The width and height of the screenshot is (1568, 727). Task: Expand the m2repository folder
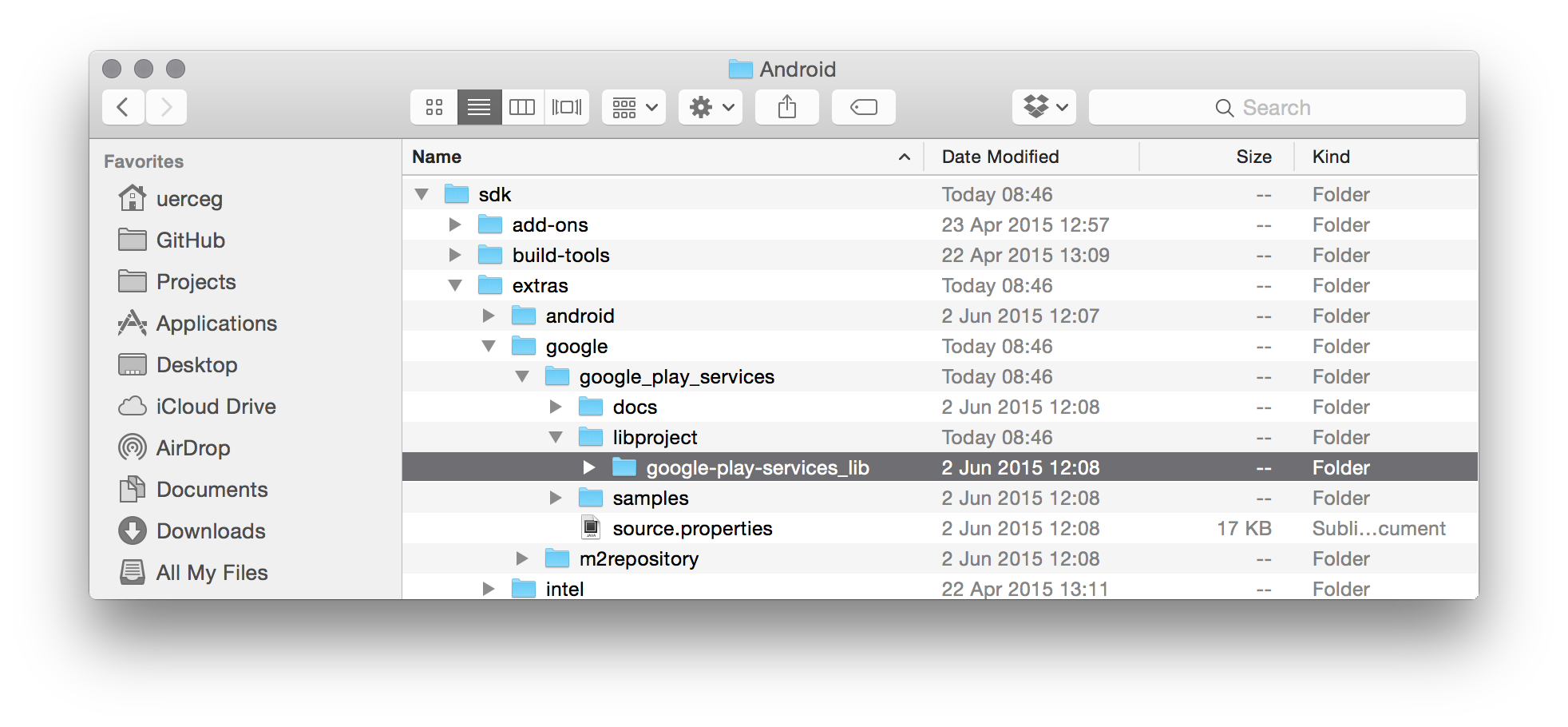click(x=522, y=558)
